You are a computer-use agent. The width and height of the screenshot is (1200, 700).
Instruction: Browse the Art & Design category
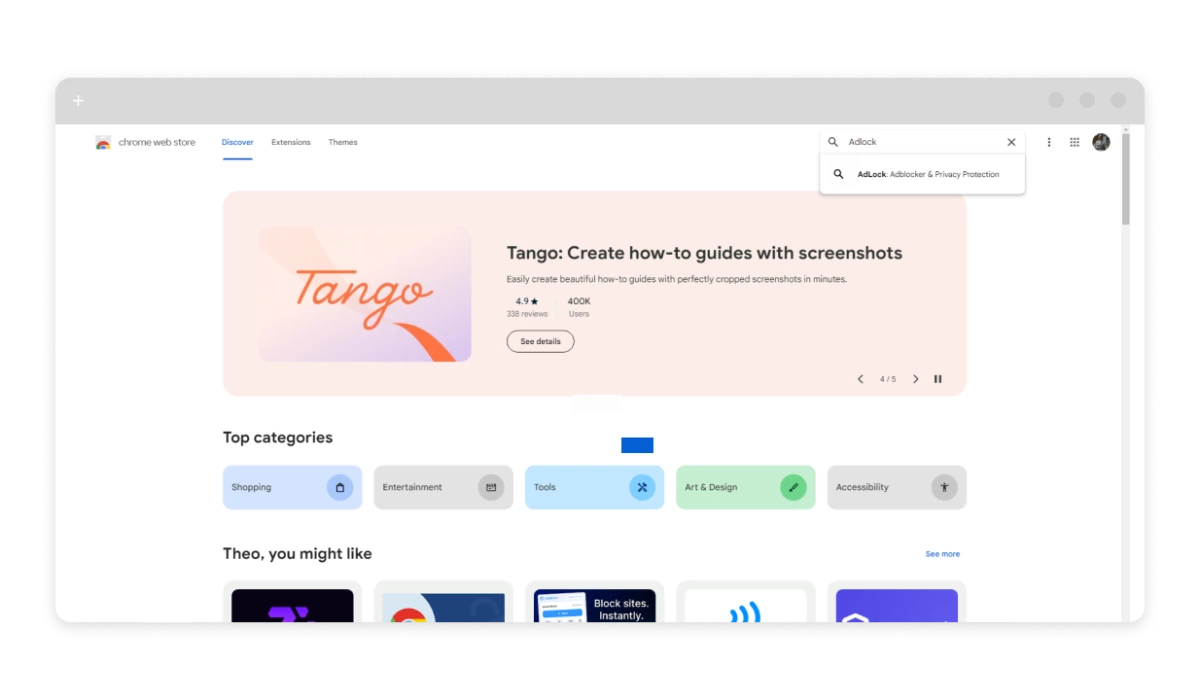(745, 487)
